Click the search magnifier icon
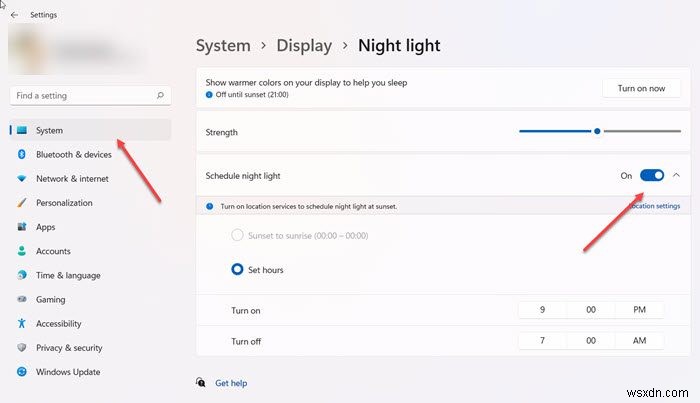Screen dimensions: 700x403 pyautogui.click(x=160, y=96)
